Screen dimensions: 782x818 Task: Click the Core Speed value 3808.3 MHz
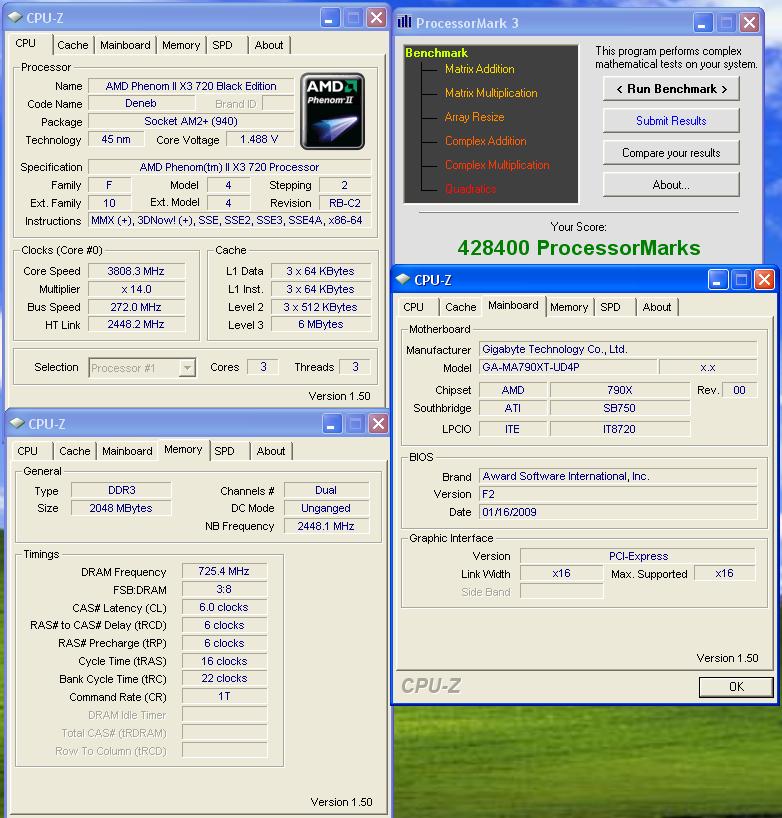[x=136, y=271]
